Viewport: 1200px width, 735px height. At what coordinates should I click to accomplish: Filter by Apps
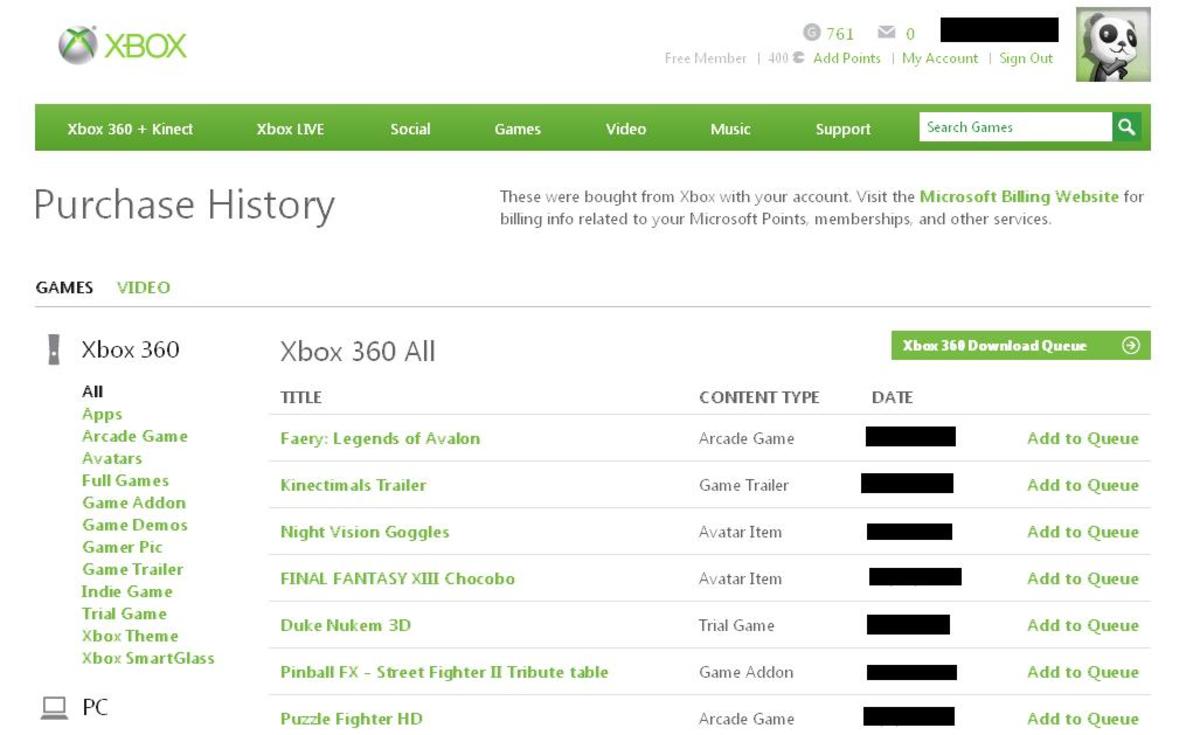click(102, 414)
